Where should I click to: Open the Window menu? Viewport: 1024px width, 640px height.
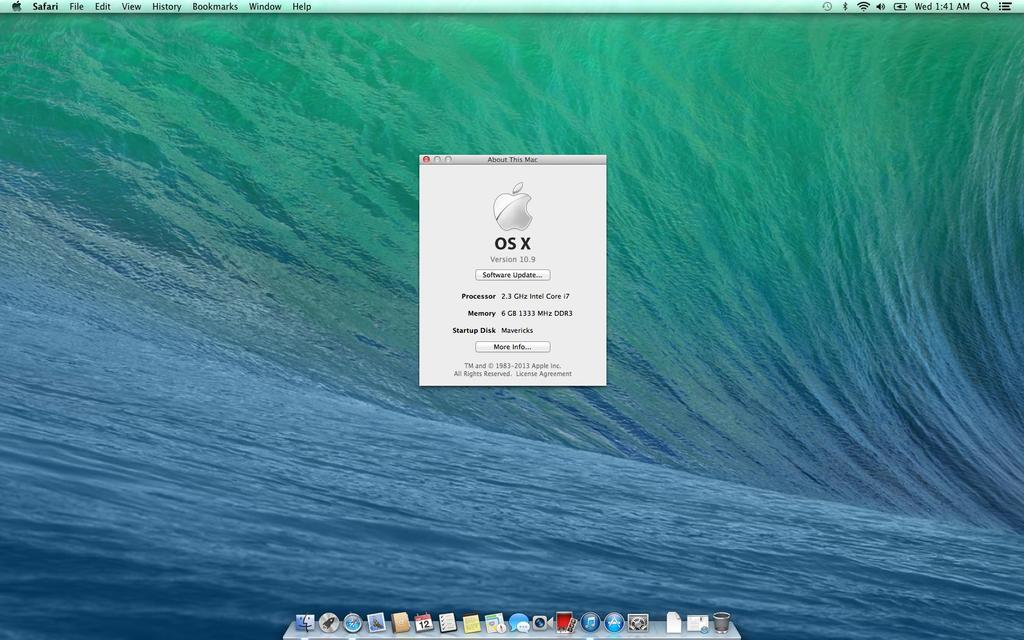265,7
